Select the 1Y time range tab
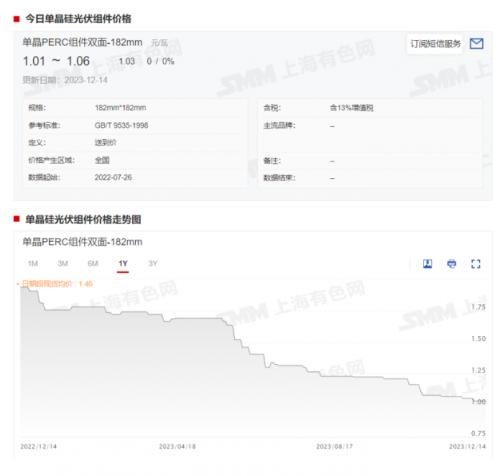500x476 pixels. (x=123, y=264)
